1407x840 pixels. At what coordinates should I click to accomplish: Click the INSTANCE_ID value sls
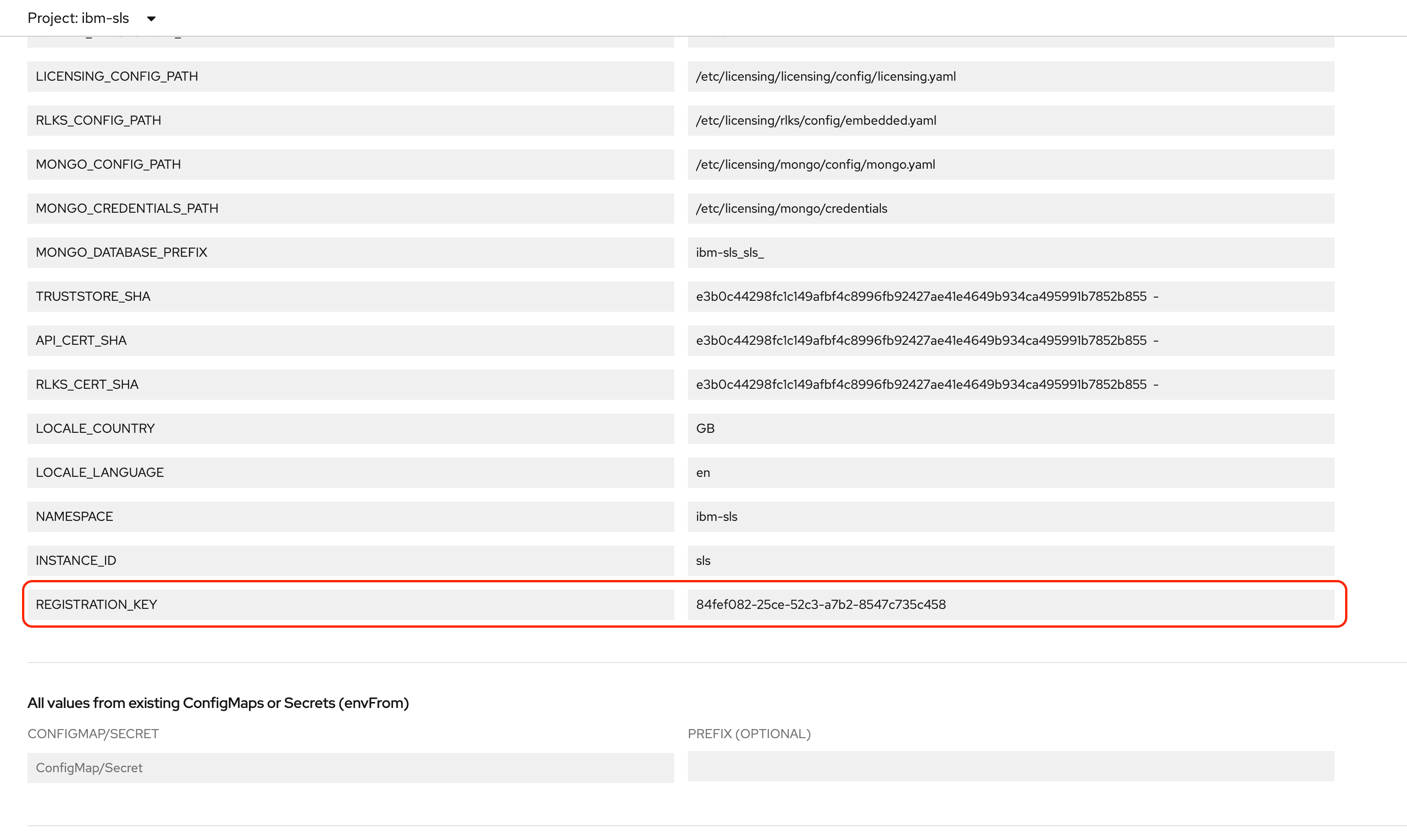coord(1010,560)
